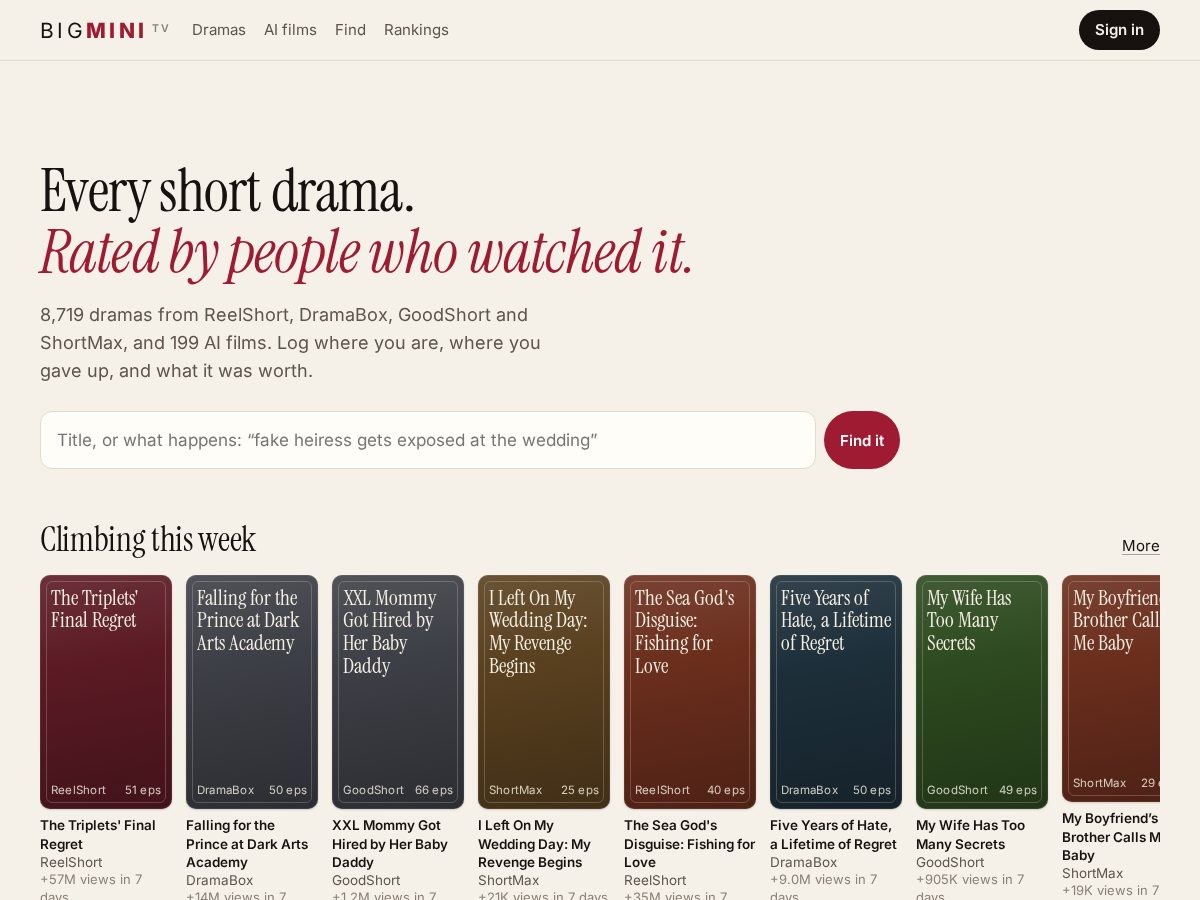Click Five Years of Hate title link

[x=833, y=835]
